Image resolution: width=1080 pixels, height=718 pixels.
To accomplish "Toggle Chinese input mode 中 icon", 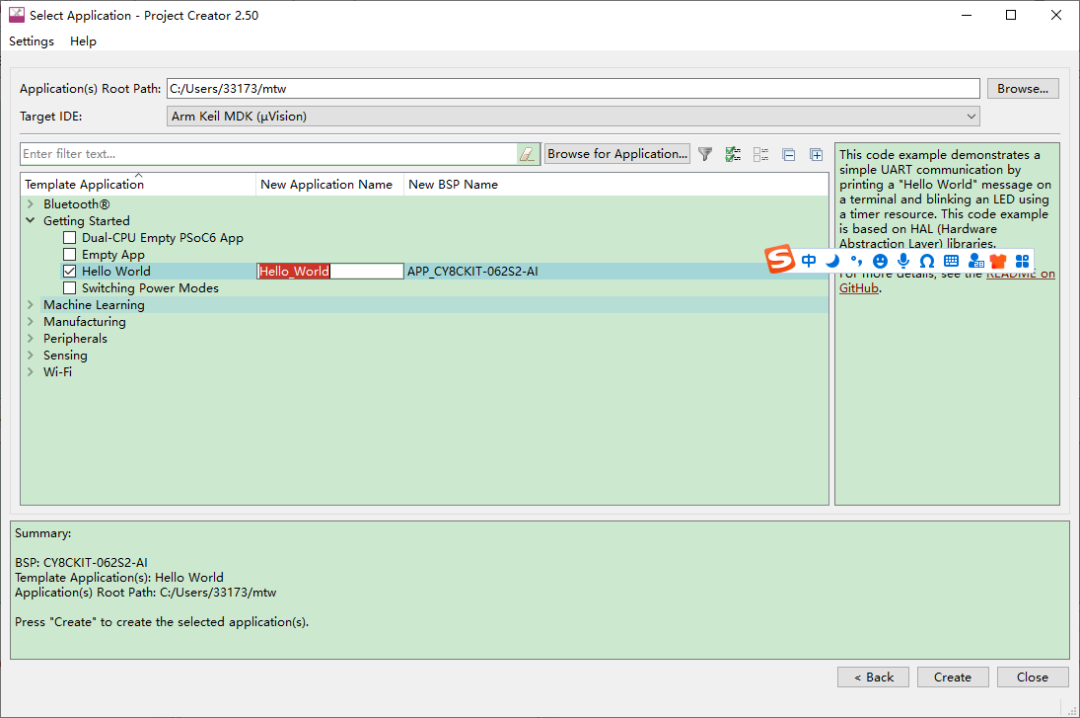I will point(809,260).
